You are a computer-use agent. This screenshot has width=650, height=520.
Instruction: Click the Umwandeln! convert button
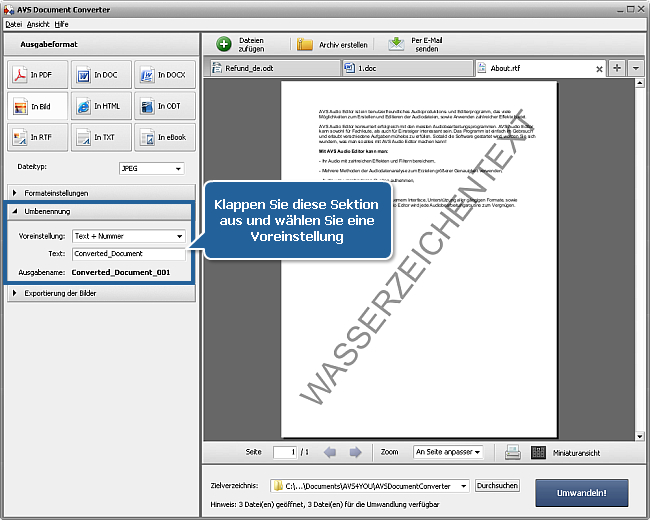click(582, 493)
